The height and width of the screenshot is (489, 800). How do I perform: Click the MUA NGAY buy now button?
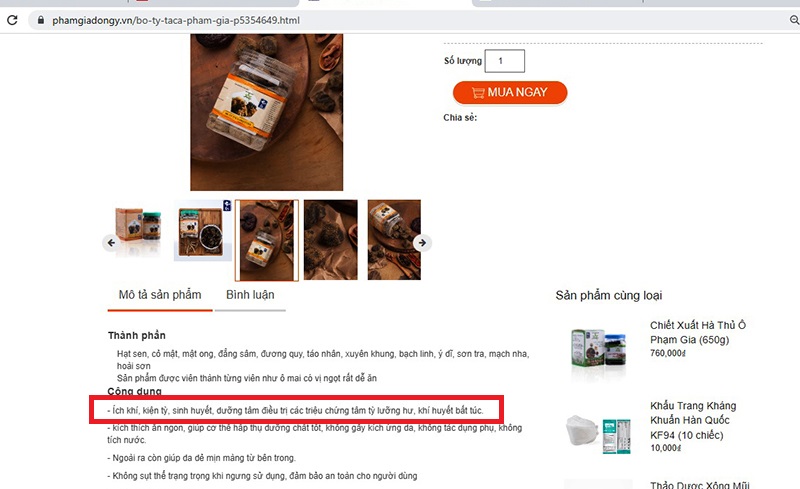point(510,92)
